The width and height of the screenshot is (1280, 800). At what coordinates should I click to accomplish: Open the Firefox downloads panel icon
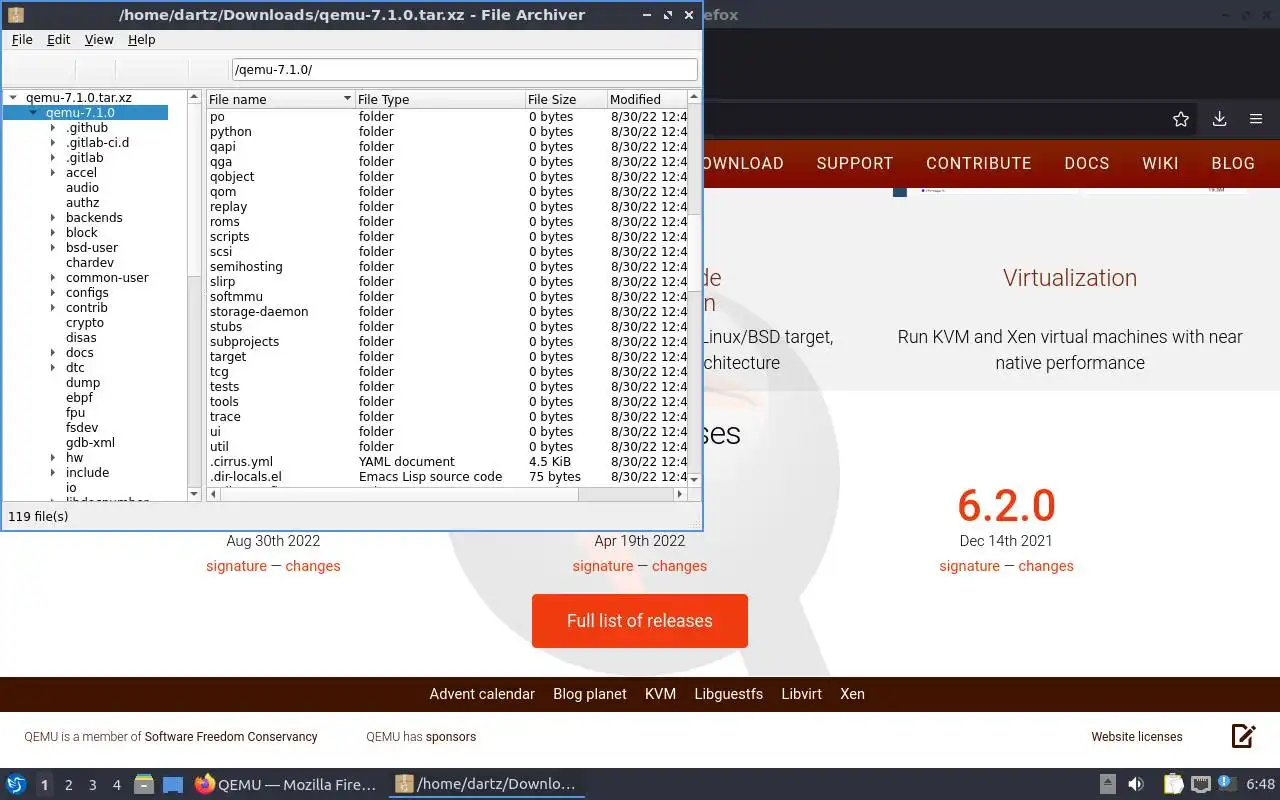1219,119
